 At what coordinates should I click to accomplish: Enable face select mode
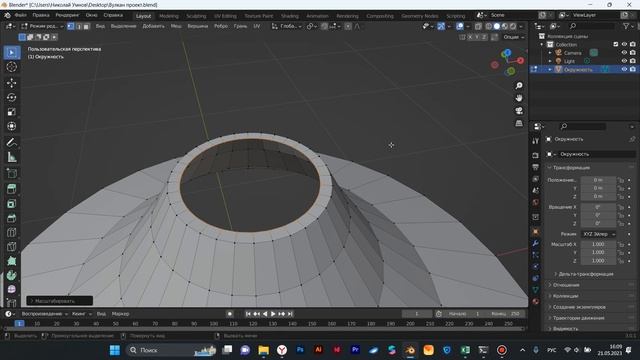tap(86, 26)
